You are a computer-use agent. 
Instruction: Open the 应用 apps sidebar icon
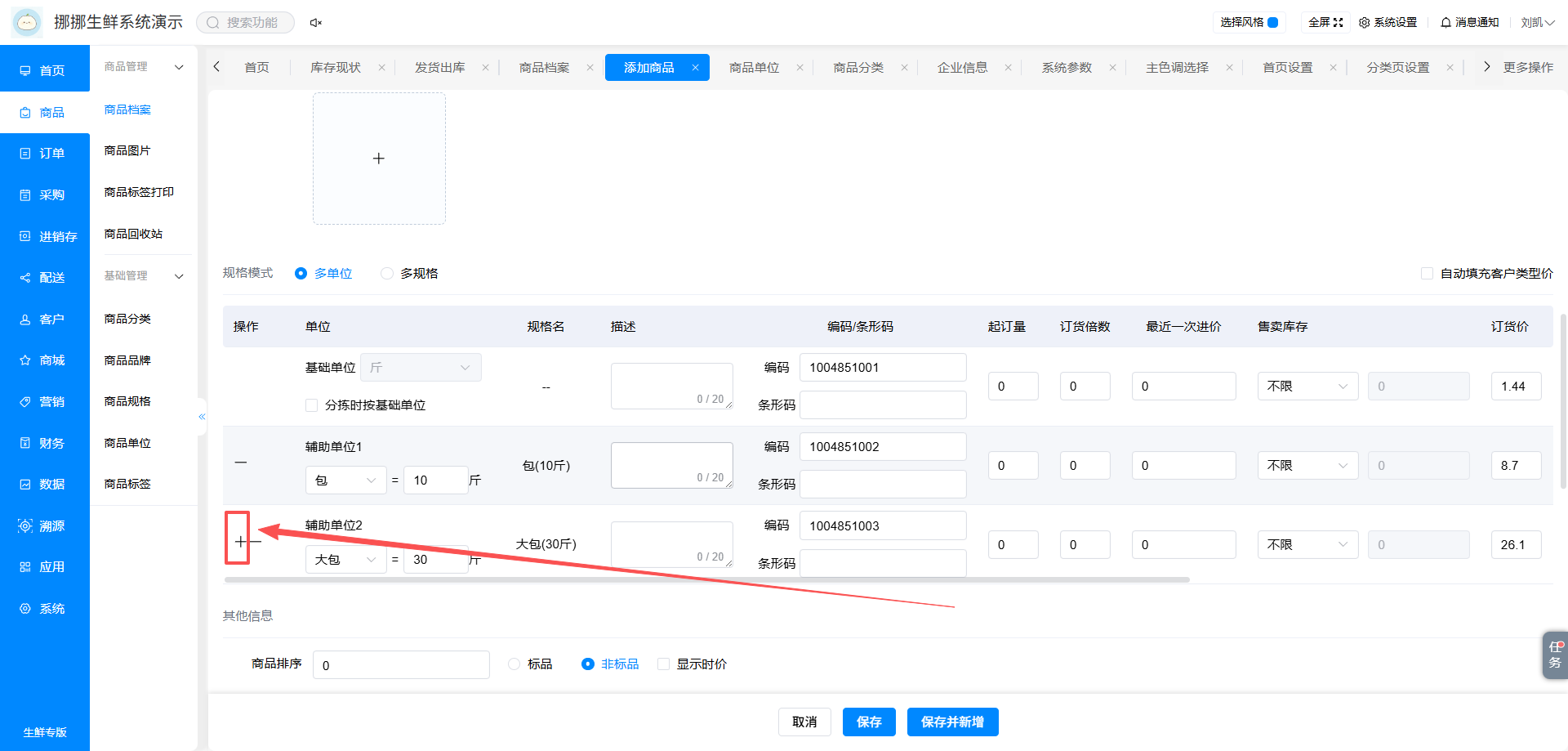tap(25, 567)
